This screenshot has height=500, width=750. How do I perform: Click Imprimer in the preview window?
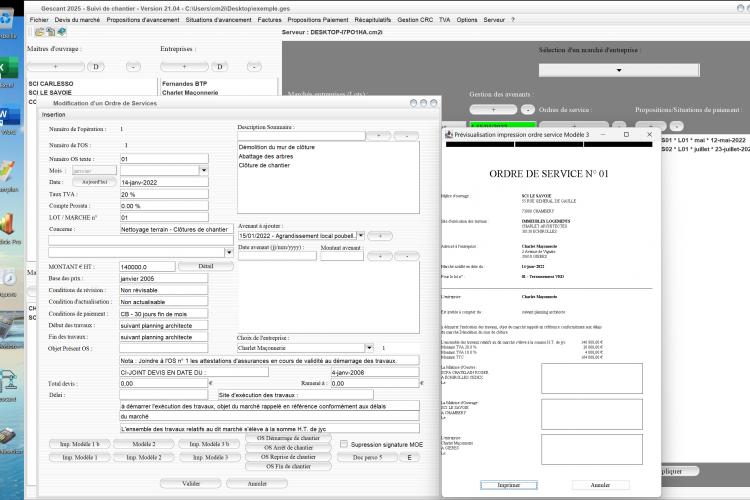(x=508, y=485)
